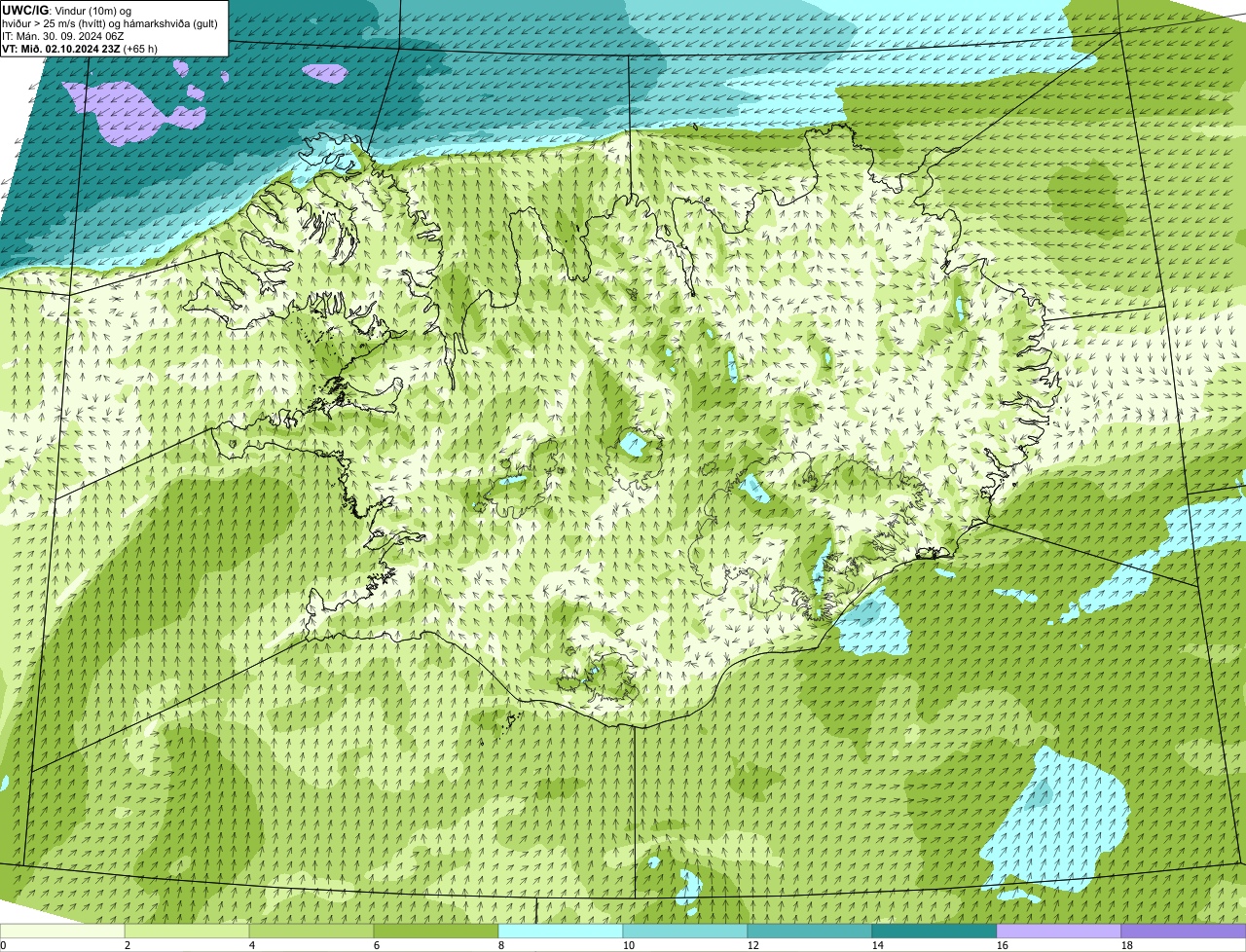
Task: Click the 0–2 m/s pale yellow legend swatch
Action: point(62,931)
